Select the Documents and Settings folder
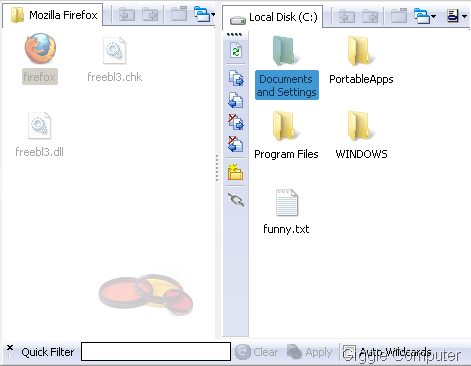Screen dimensions: 471x366 click(287, 68)
